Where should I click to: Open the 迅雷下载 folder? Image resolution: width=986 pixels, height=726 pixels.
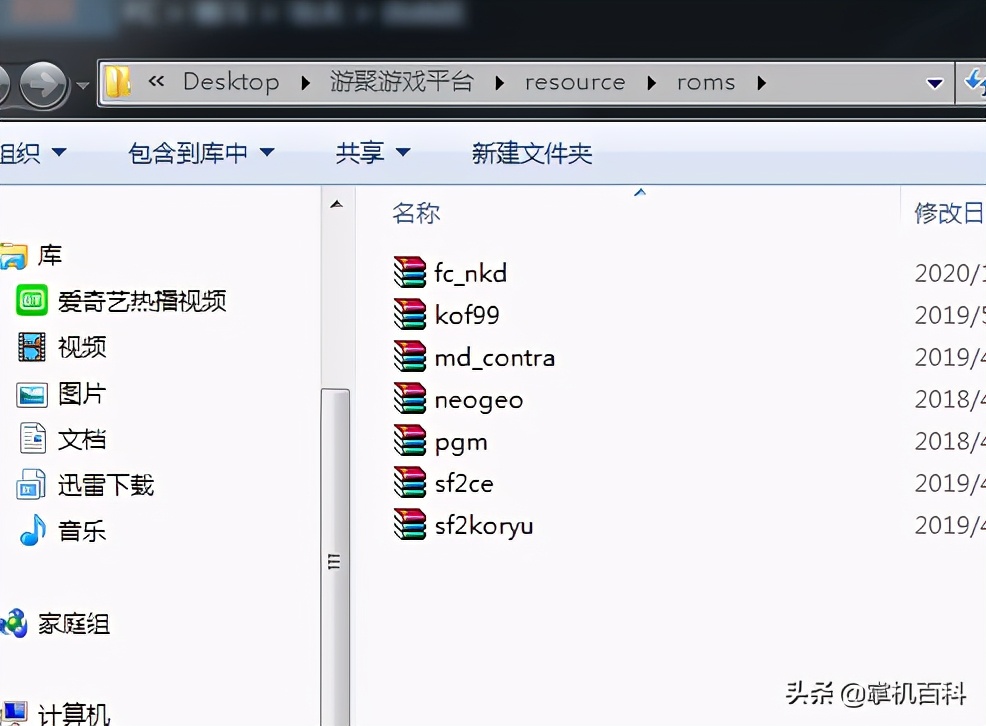[105, 485]
